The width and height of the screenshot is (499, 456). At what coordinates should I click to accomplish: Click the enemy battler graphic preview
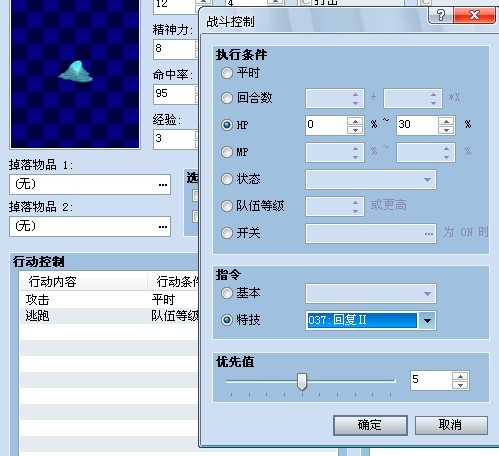[75, 74]
